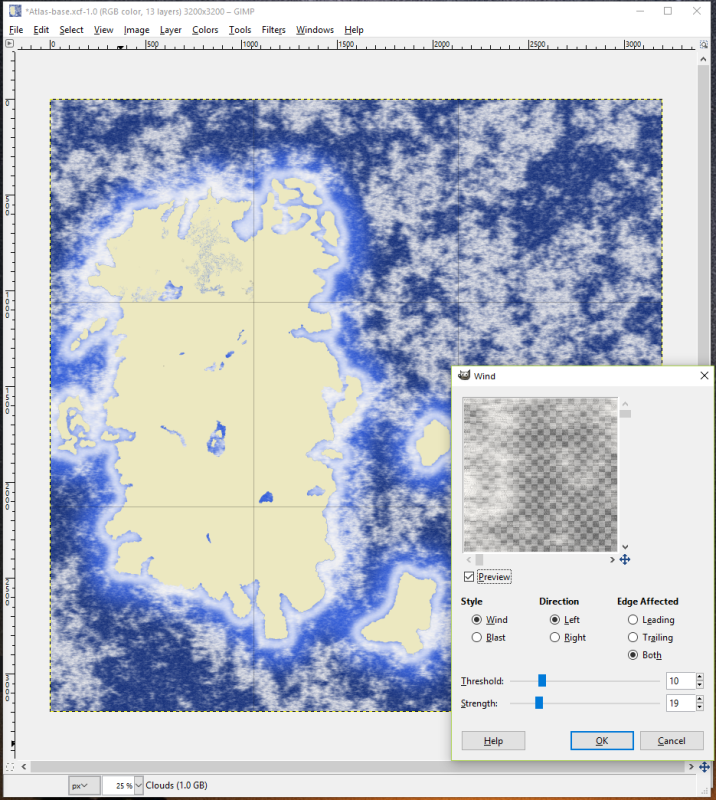
Task: Uncheck the Preview checkbox
Action: tap(469, 577)
